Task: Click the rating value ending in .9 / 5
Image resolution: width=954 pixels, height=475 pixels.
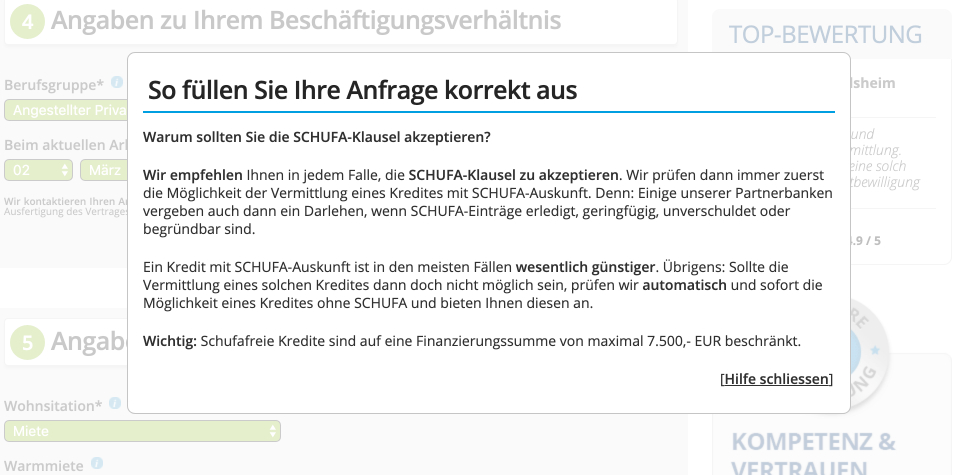Action: pos(865,240)
